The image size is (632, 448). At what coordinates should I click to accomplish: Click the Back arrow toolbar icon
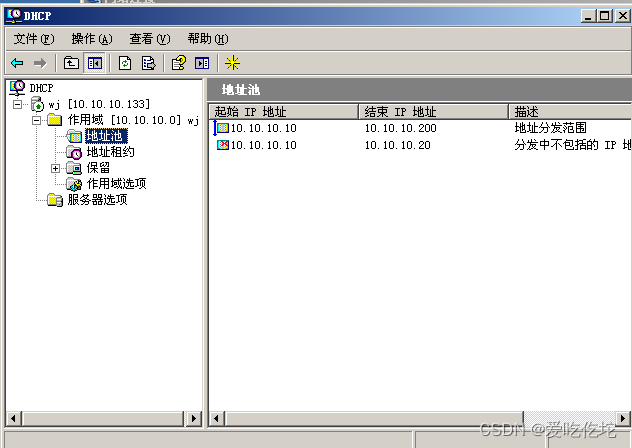point(17,63)
